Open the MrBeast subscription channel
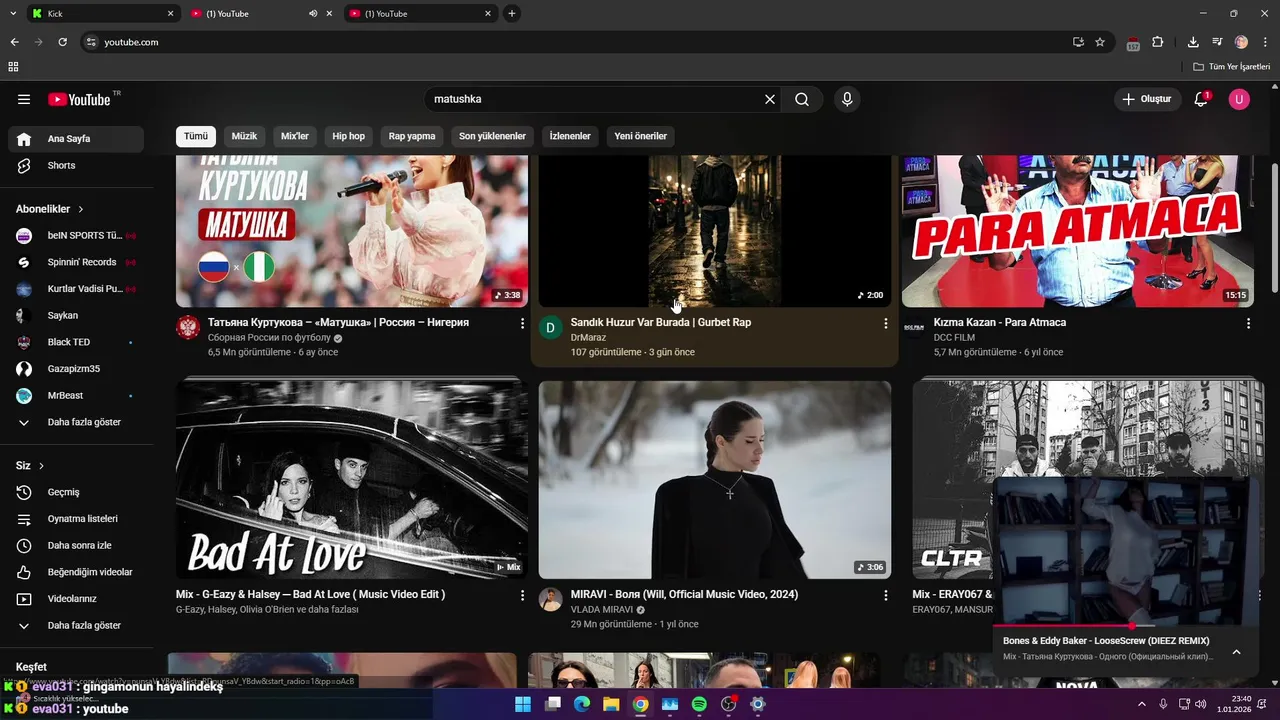Viewport: 1280px width, 720px height. pos(76,396)
